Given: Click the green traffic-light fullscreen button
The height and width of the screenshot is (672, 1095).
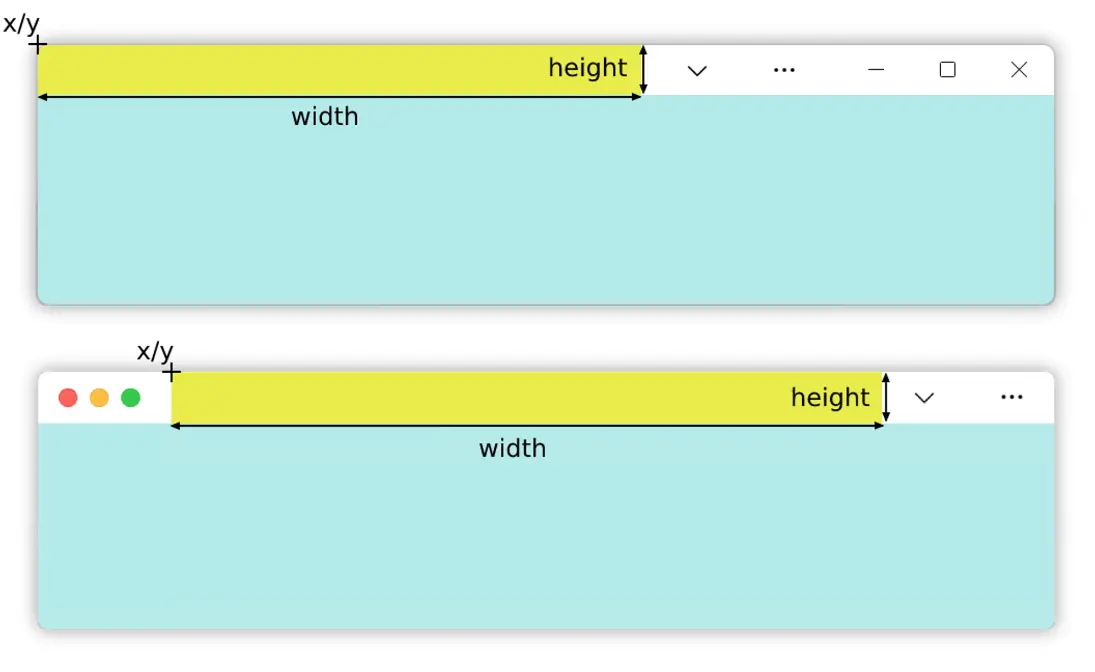Looking at the screenshot, I should [131, 397].
